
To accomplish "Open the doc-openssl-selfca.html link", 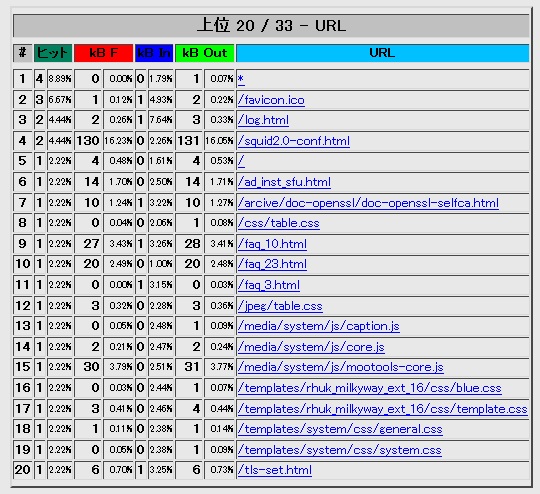I will pyautogui.click(x=368, y=203).
